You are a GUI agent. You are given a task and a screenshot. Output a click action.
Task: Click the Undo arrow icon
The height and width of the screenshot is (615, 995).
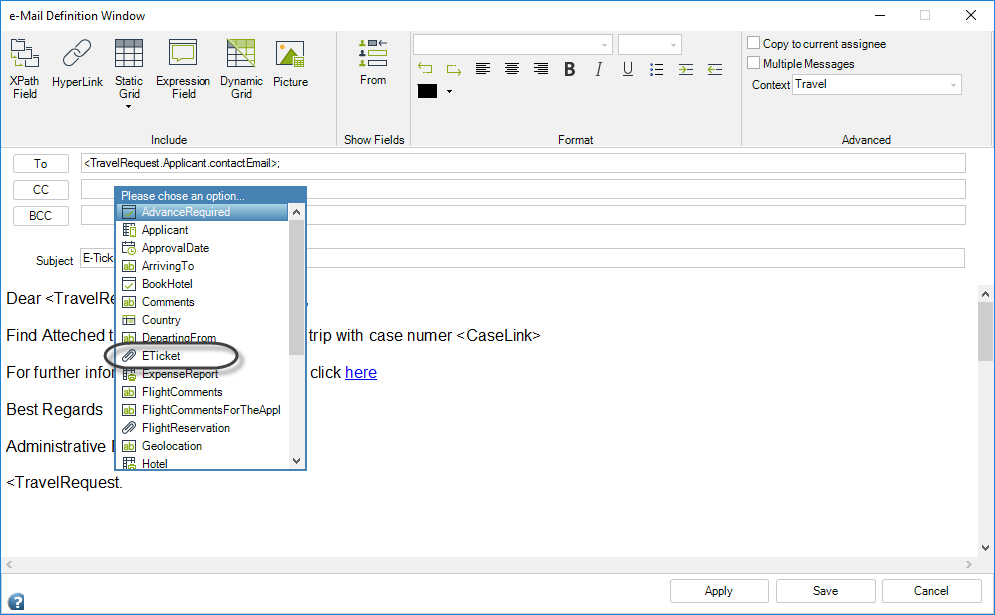click(425, 69)
